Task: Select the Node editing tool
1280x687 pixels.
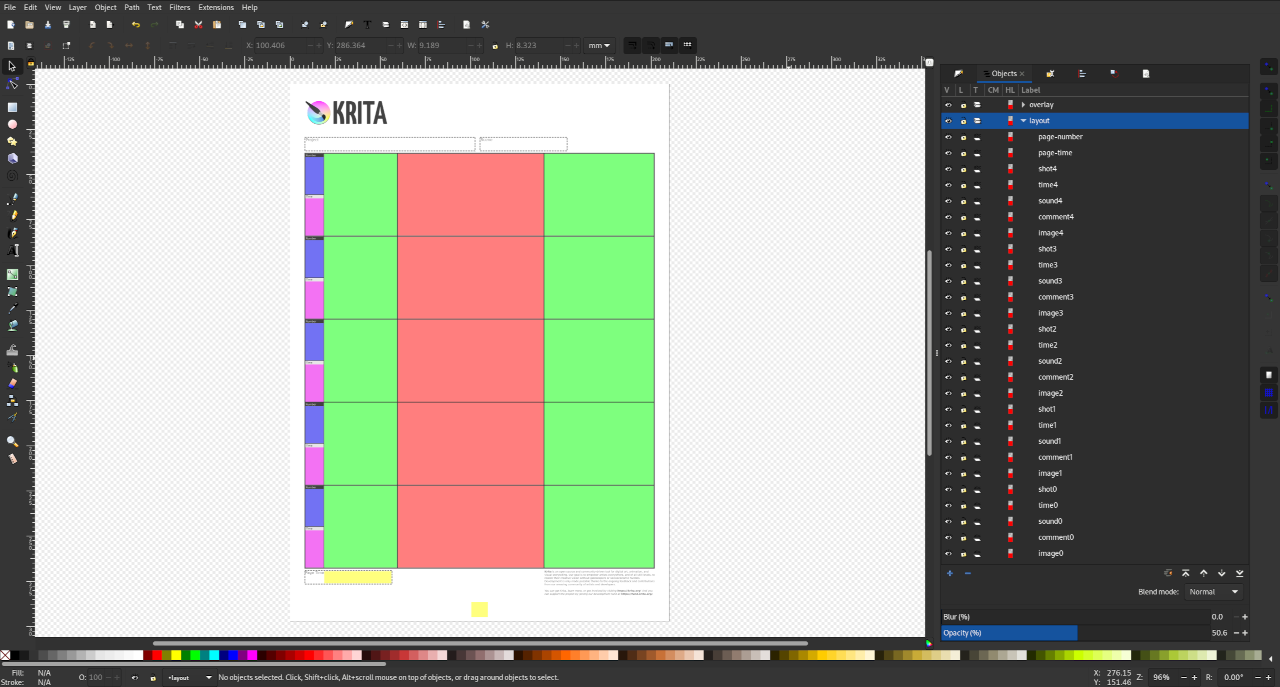Action: (x=12, y=84)
